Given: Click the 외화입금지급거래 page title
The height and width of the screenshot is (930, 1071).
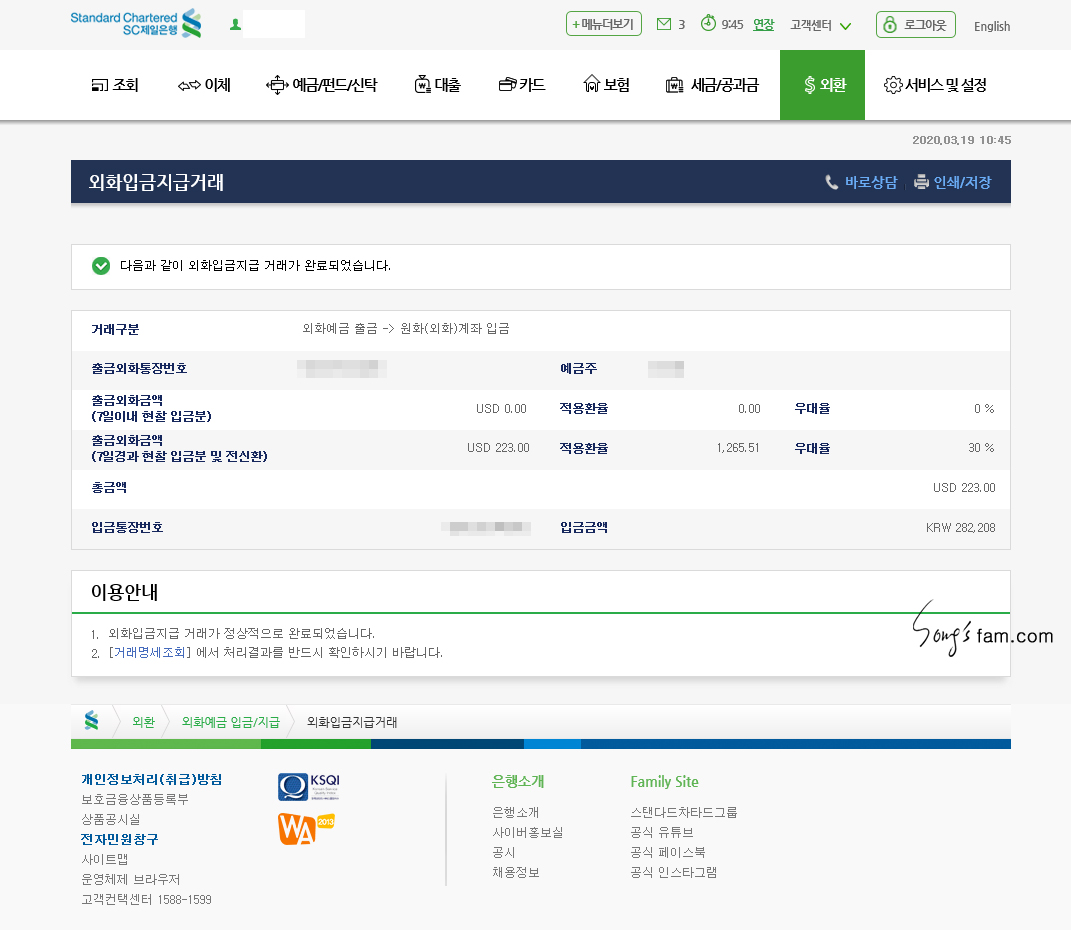Looking at the screenshot, I should click(x=156, y=182).
